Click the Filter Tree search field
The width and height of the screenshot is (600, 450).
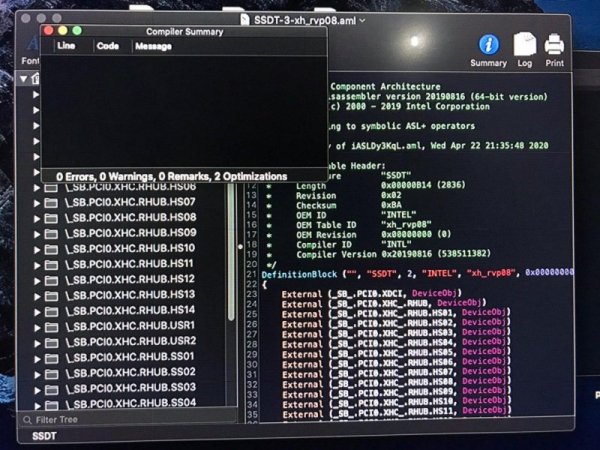click(128, 420)
